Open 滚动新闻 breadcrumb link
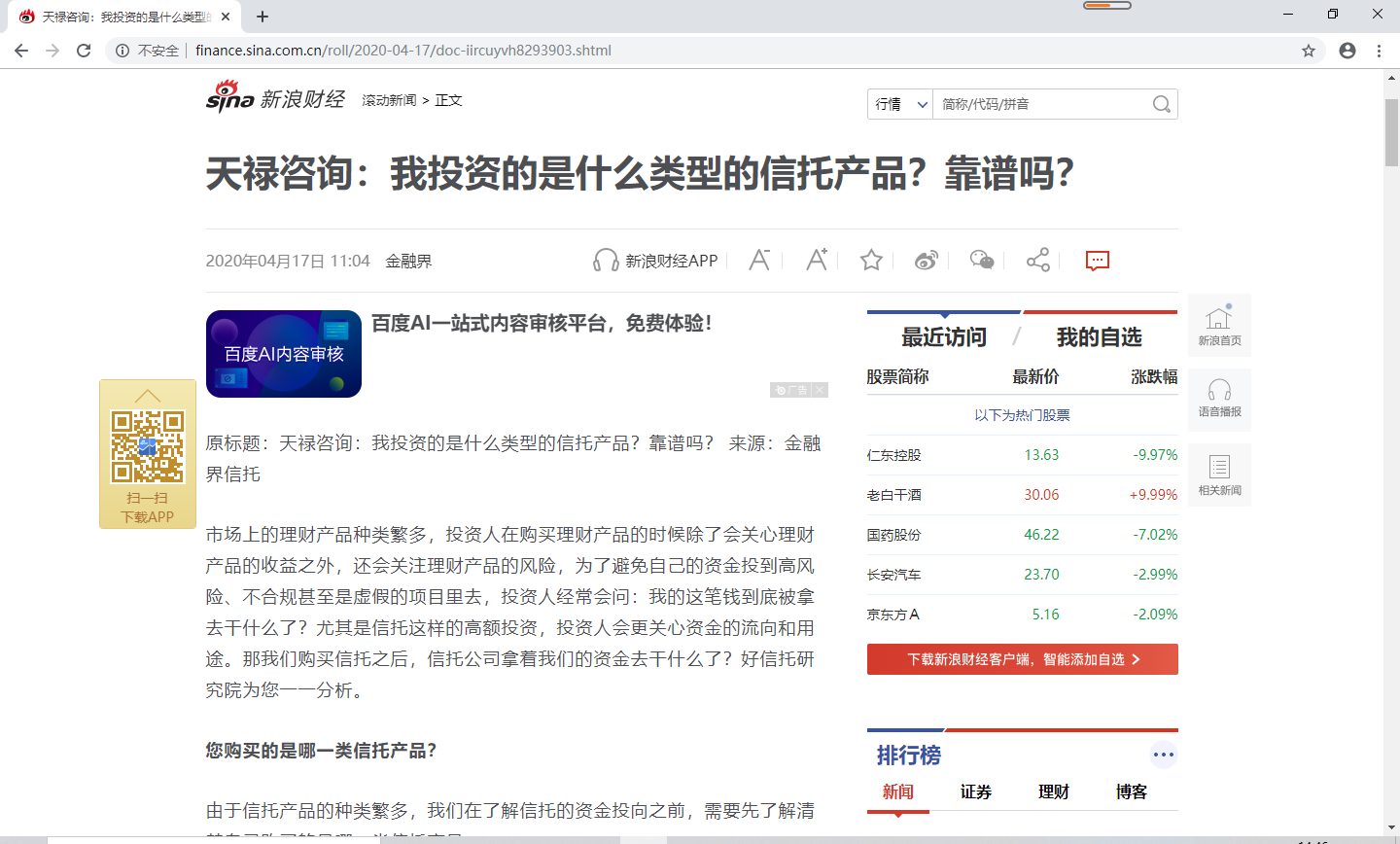This screenshot has height=844, width=1400. pyautogui.click(x=389, y=100)
